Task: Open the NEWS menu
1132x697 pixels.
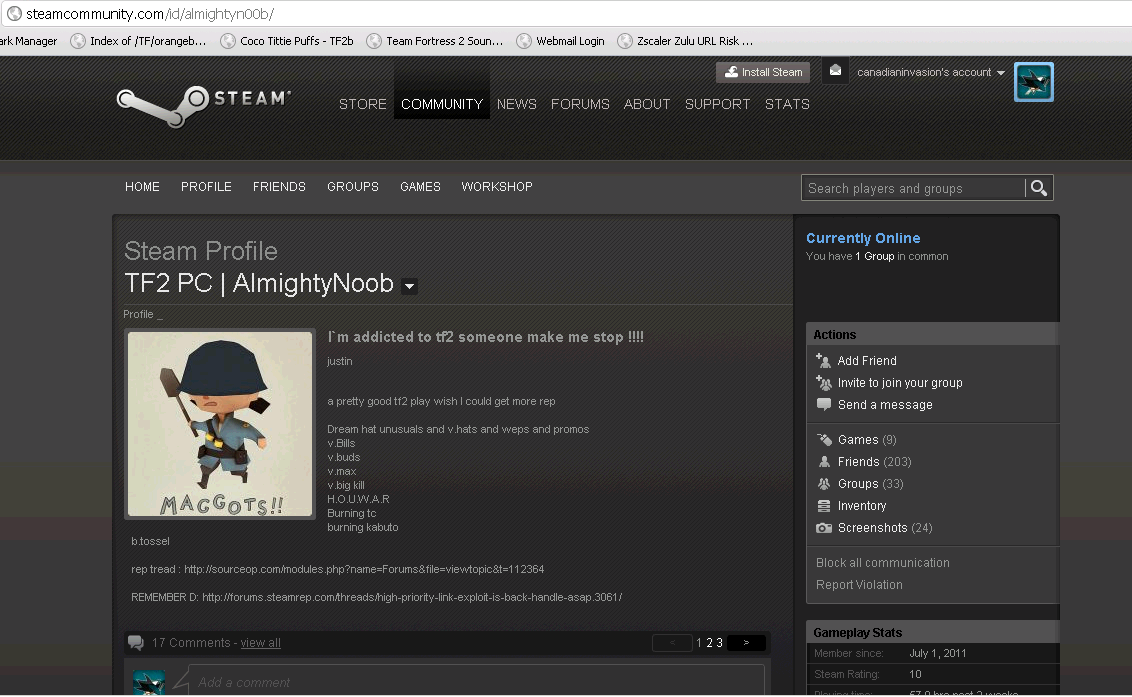Action: tap(516, 104)
